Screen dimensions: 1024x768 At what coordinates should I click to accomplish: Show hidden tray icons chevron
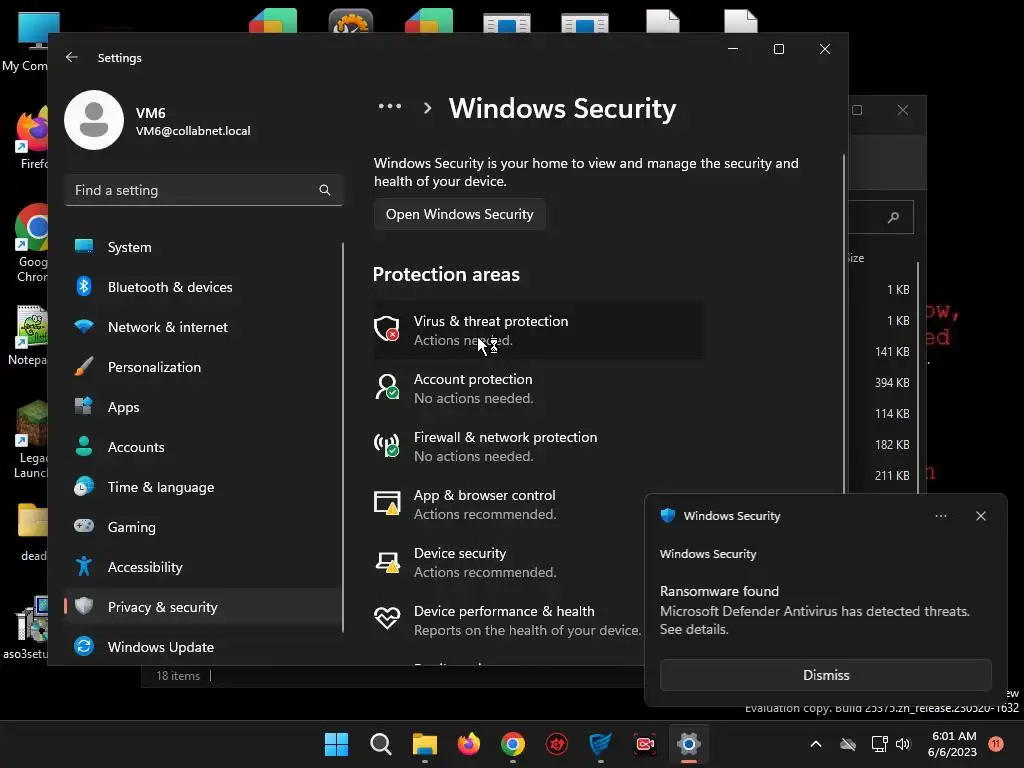[816, 744]
